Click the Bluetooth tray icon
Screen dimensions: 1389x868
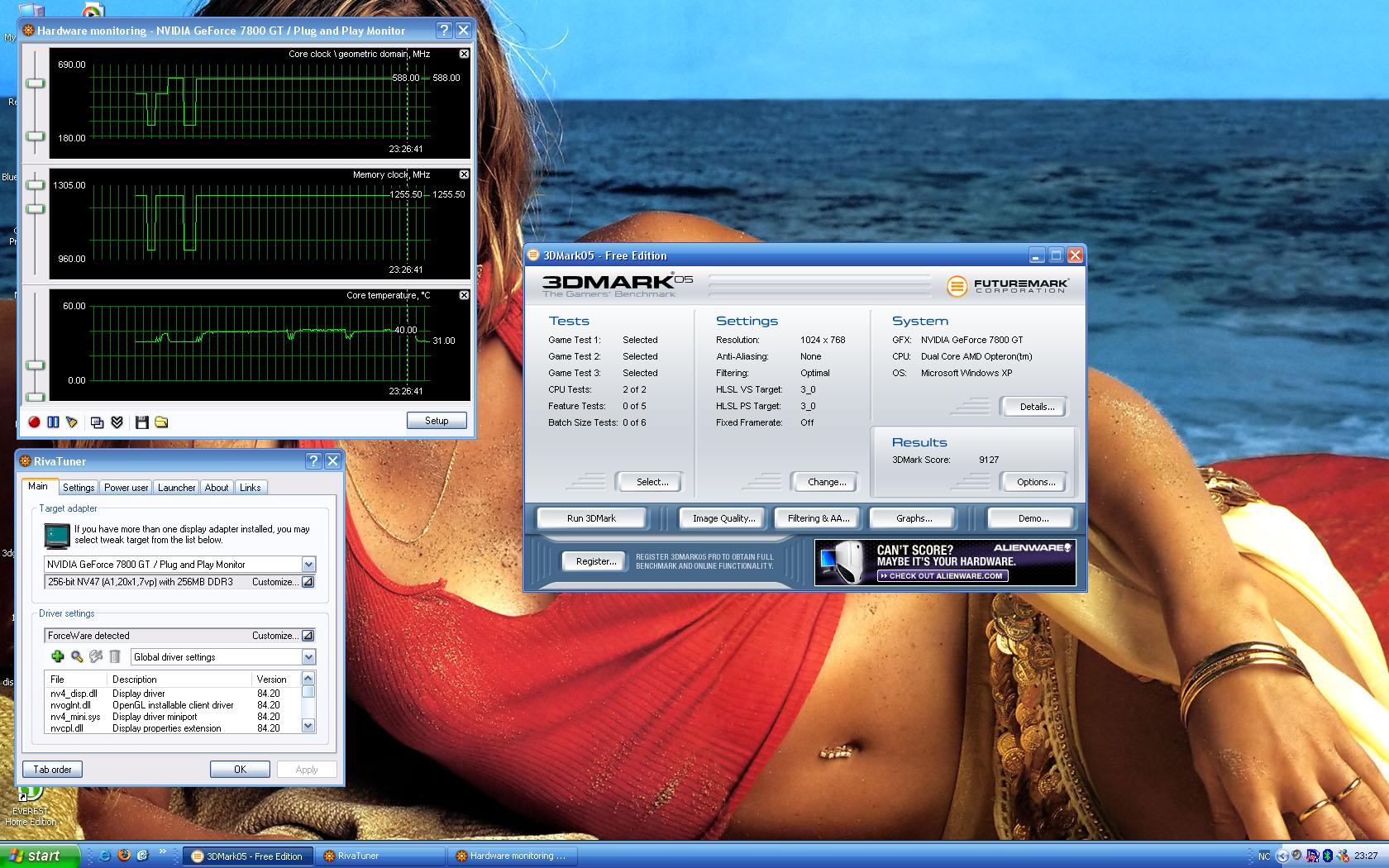pyautogui.click(x=1328, y=856)
